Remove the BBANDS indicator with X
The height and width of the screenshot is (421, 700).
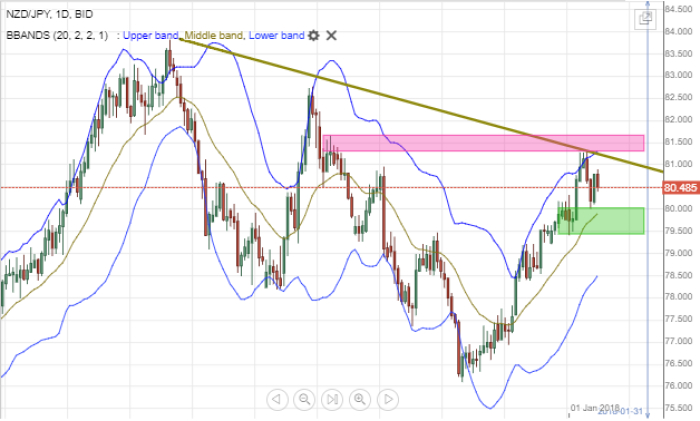pos(331,35)
